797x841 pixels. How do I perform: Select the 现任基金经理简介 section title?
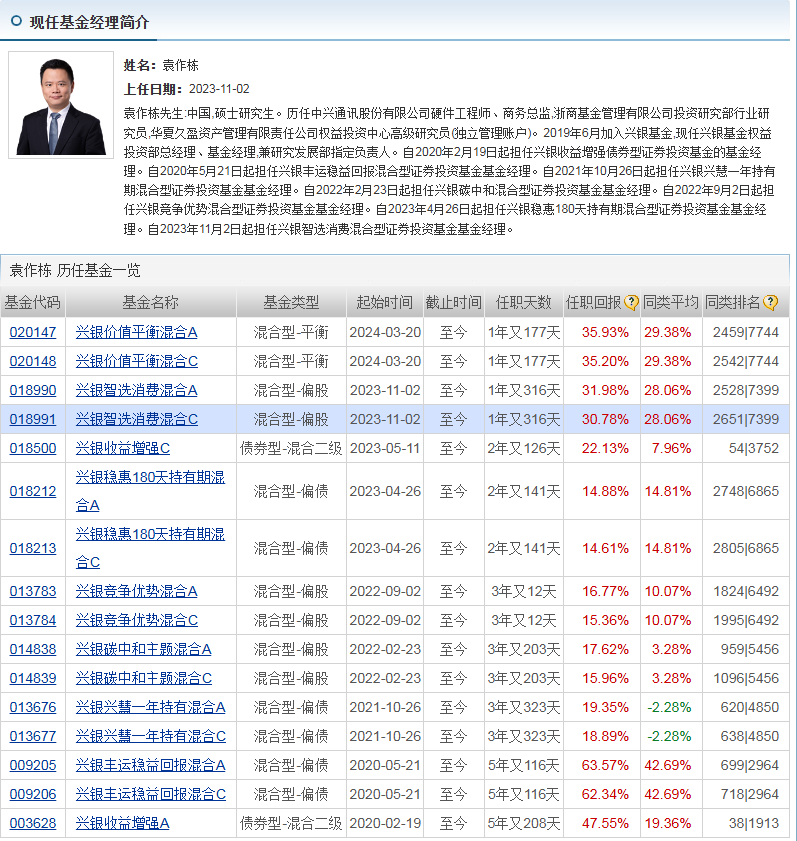[x=89, y=23]
